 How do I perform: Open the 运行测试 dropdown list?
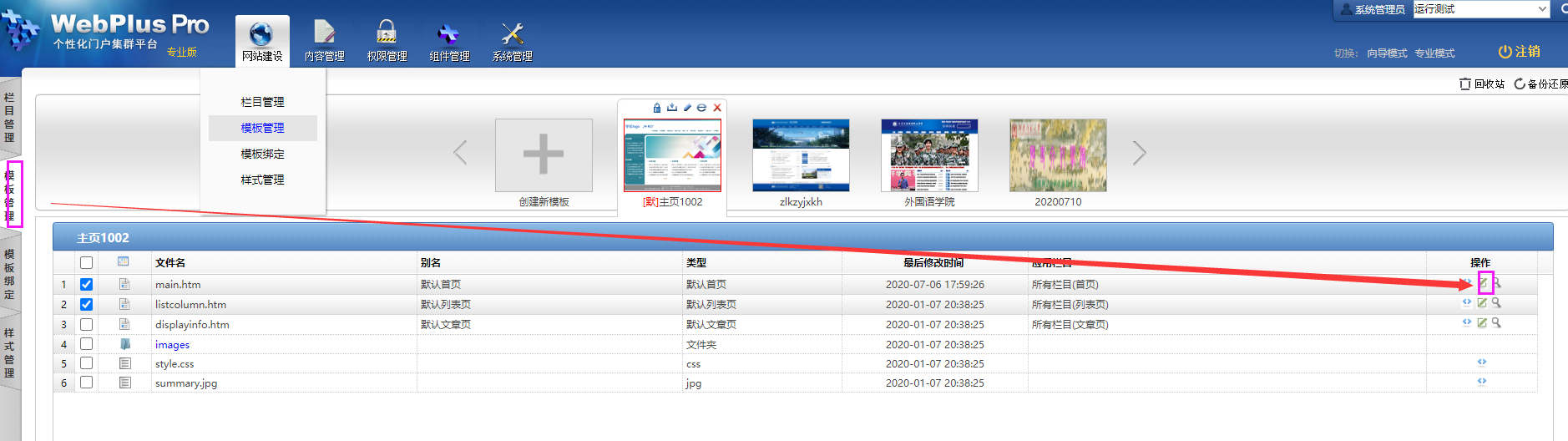(1541, 9)
